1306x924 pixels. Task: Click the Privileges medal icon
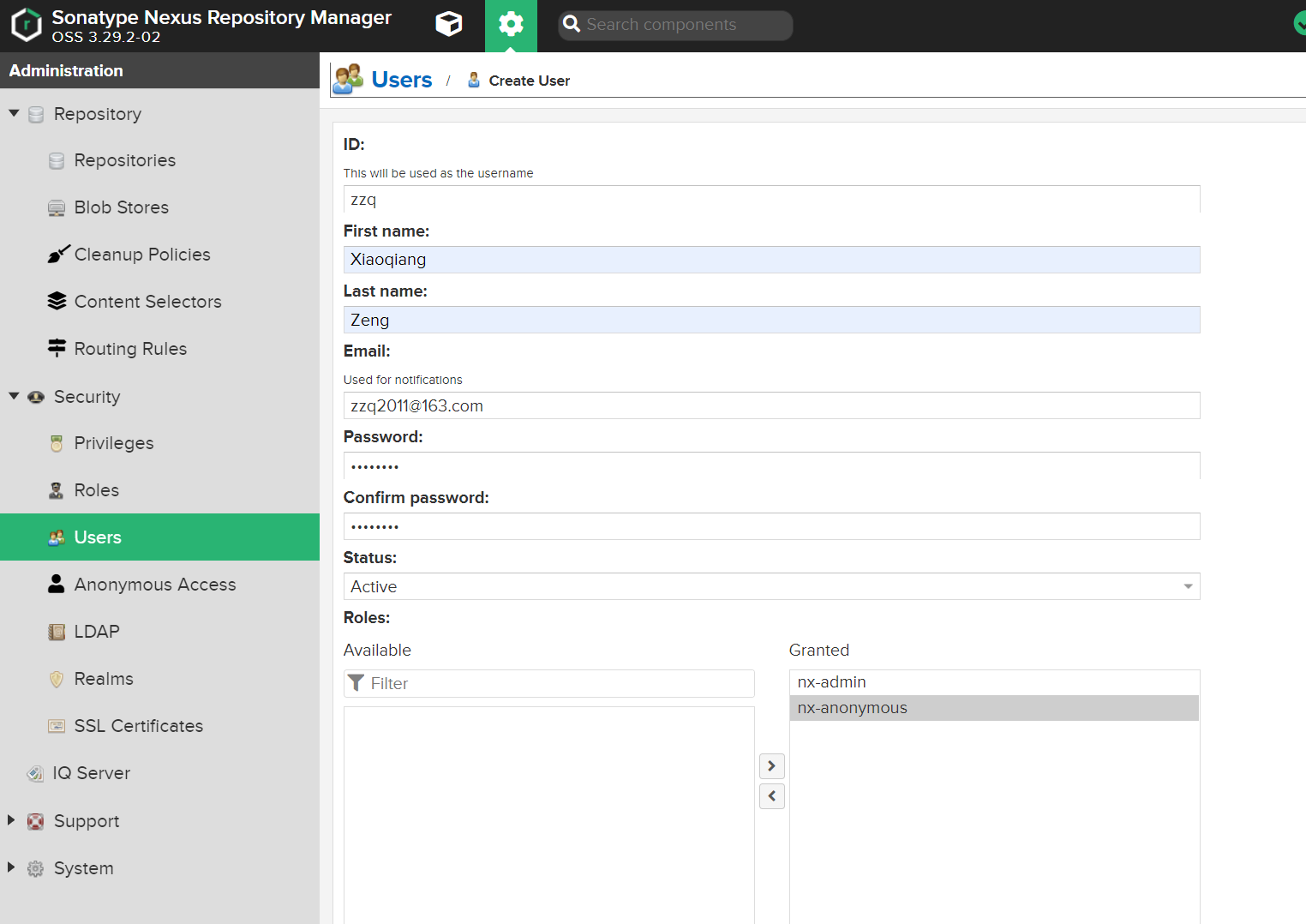coord(57,443)
